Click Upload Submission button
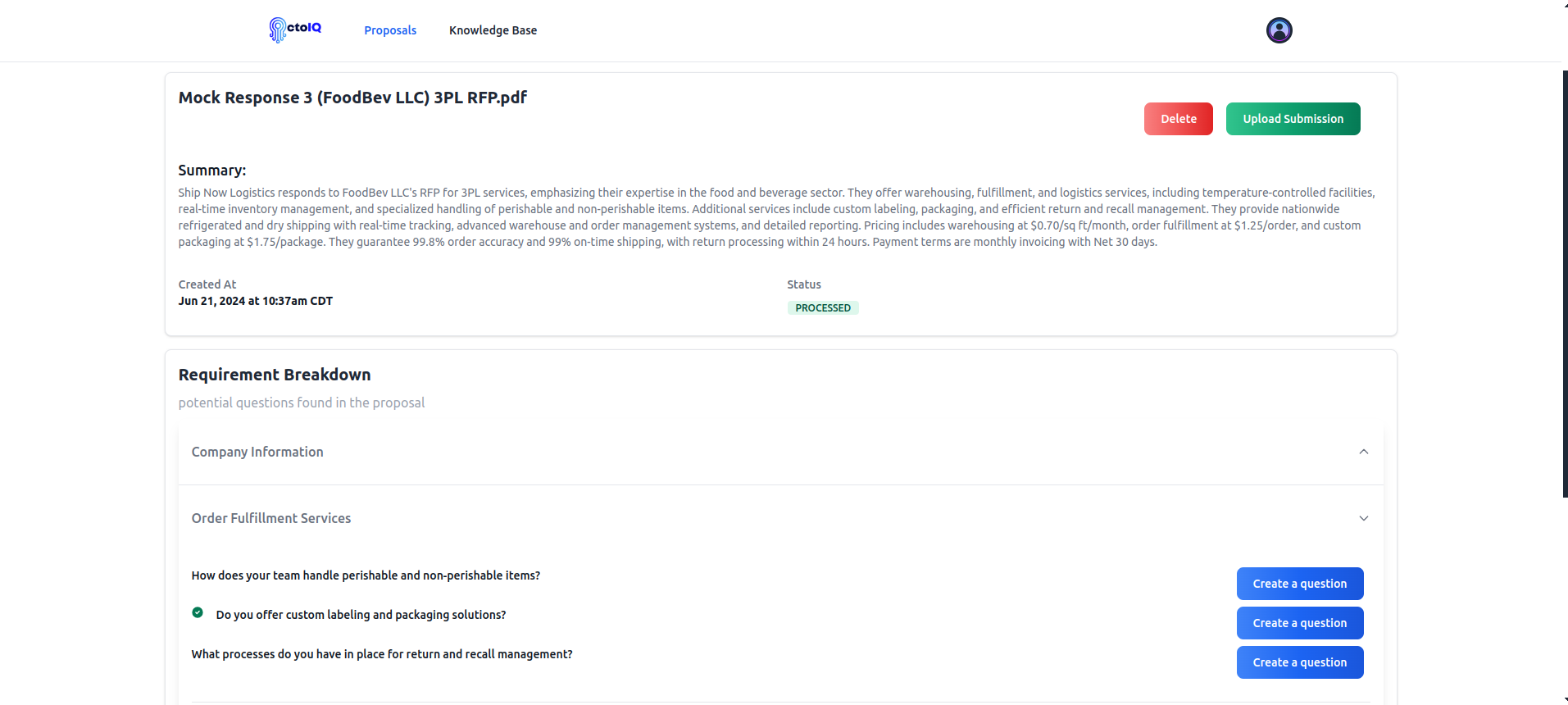1568x705 pixels. (1293, 119)
